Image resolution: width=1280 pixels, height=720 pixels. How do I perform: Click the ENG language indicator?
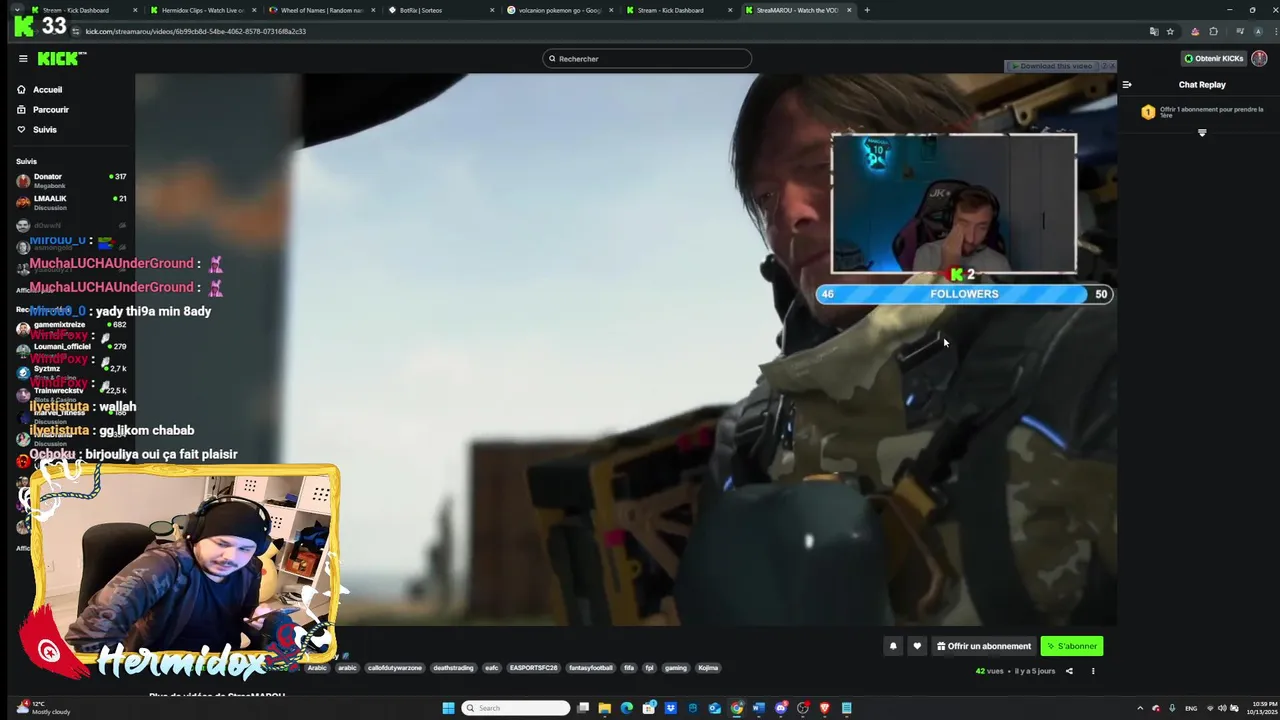coord(1190,708)
